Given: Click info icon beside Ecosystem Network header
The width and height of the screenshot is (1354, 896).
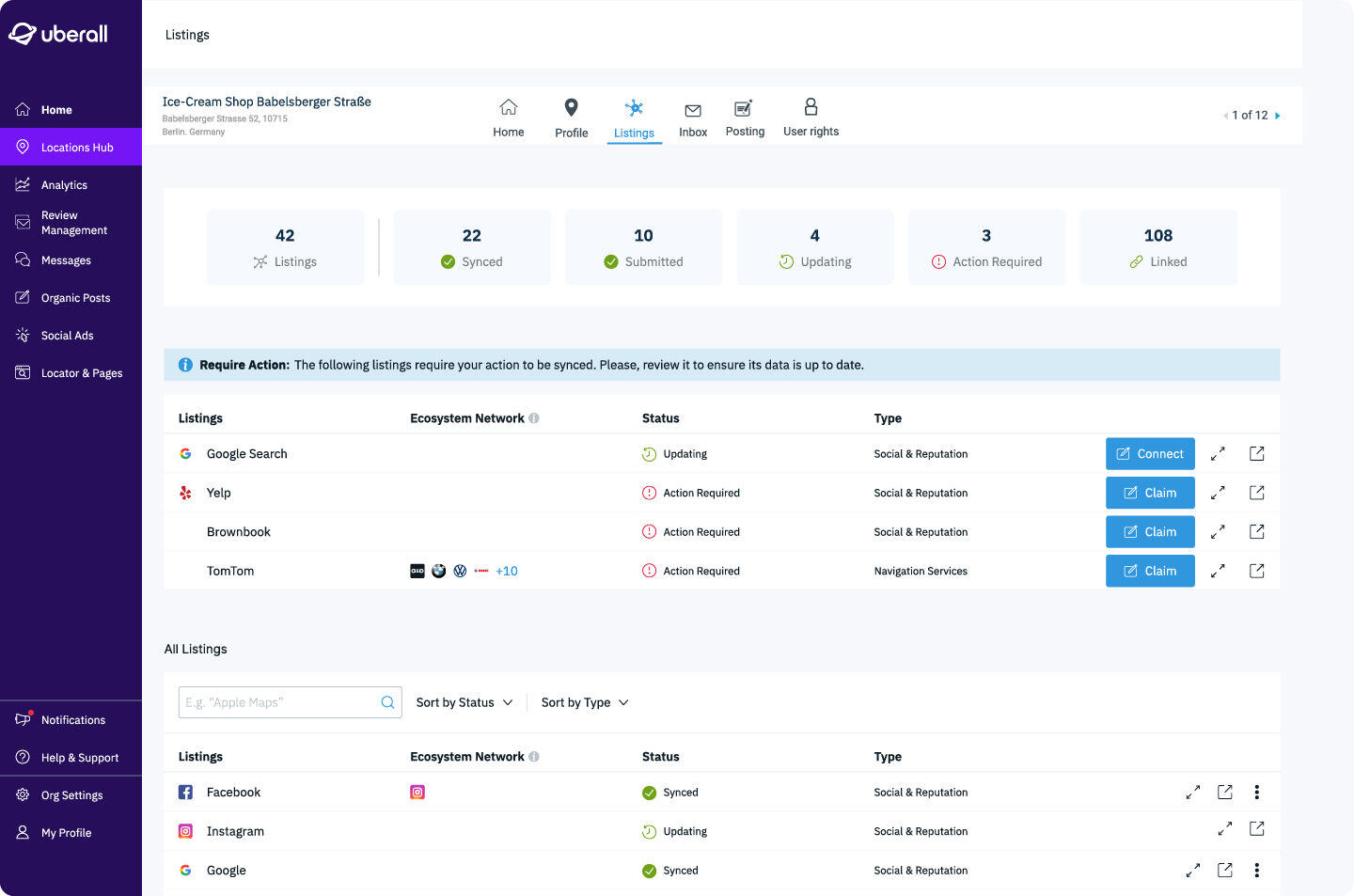Looking at the screenshot, I should coord(534,418).
